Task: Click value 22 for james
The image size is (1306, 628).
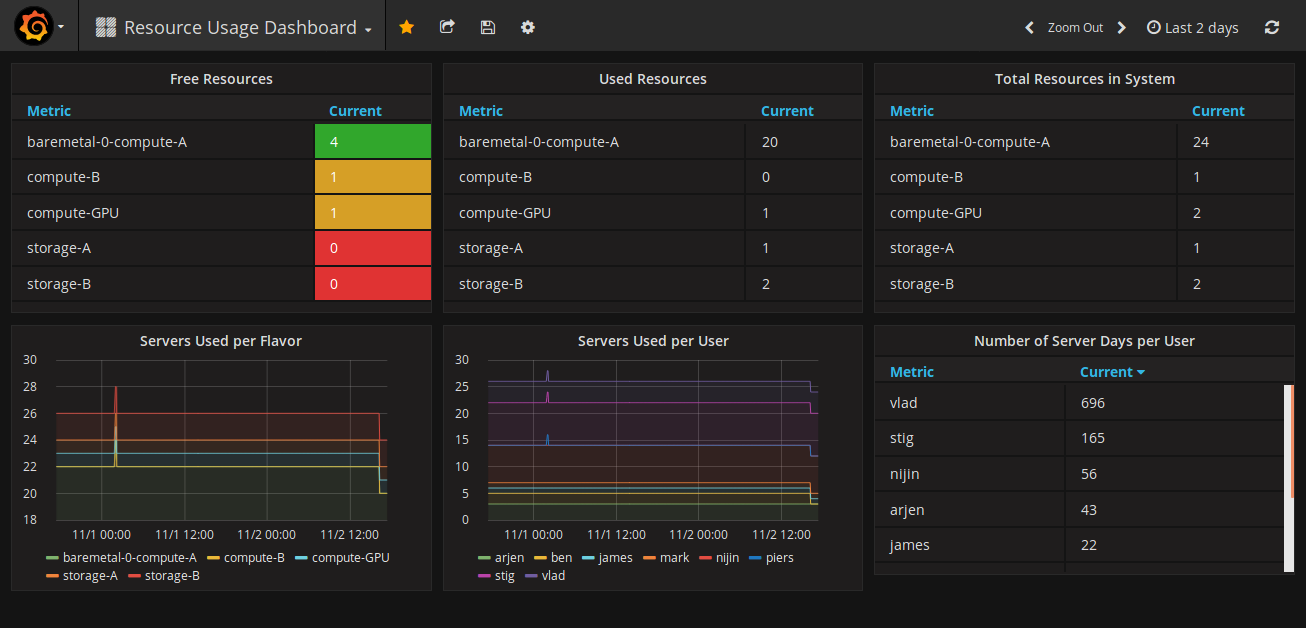Action: coord(1089,545)
